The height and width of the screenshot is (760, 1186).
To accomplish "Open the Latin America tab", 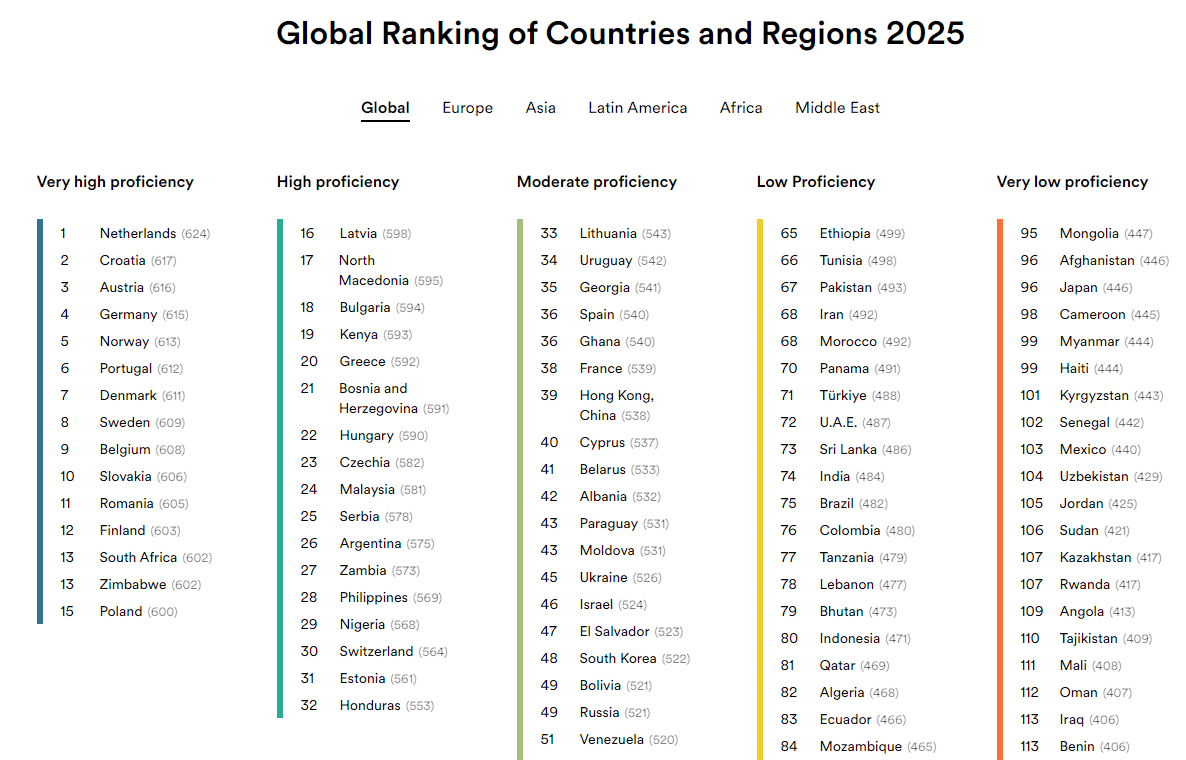I will tap(638, 108).
